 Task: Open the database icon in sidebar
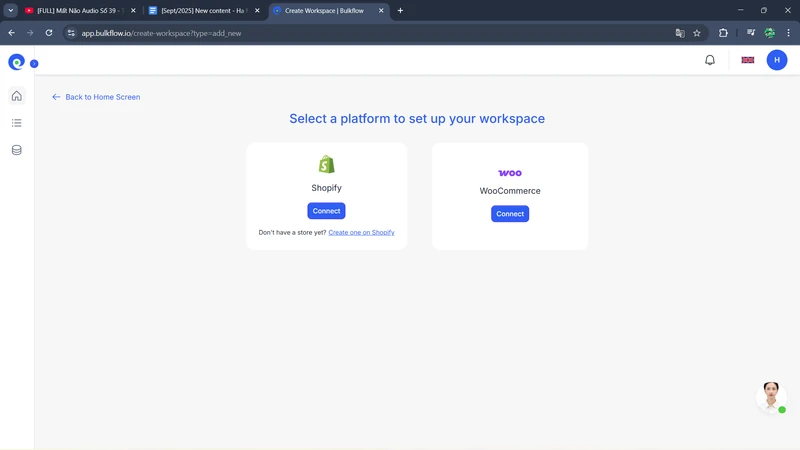16,150
